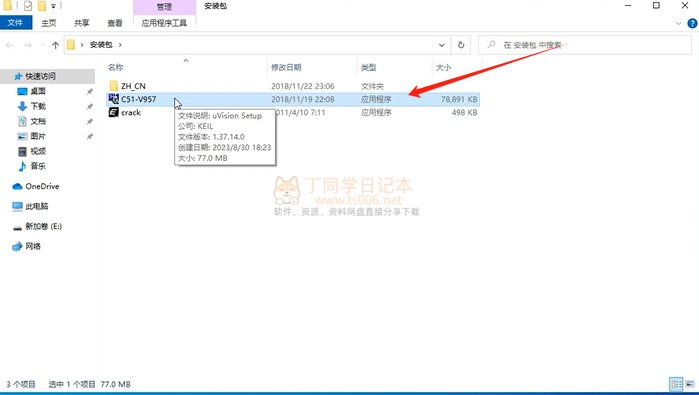Open the ZH_CN folder
The image size is (699, 395).
click(133, 86)
